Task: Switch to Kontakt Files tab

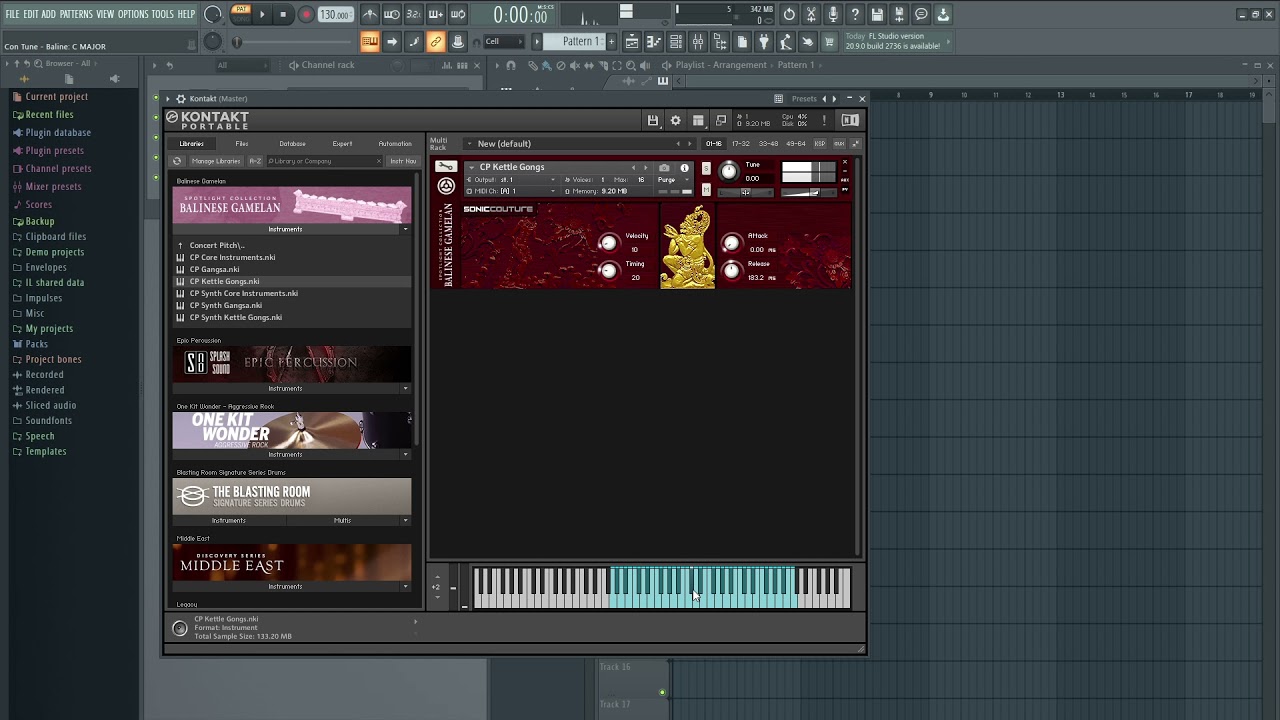Action: click(242, 144)
